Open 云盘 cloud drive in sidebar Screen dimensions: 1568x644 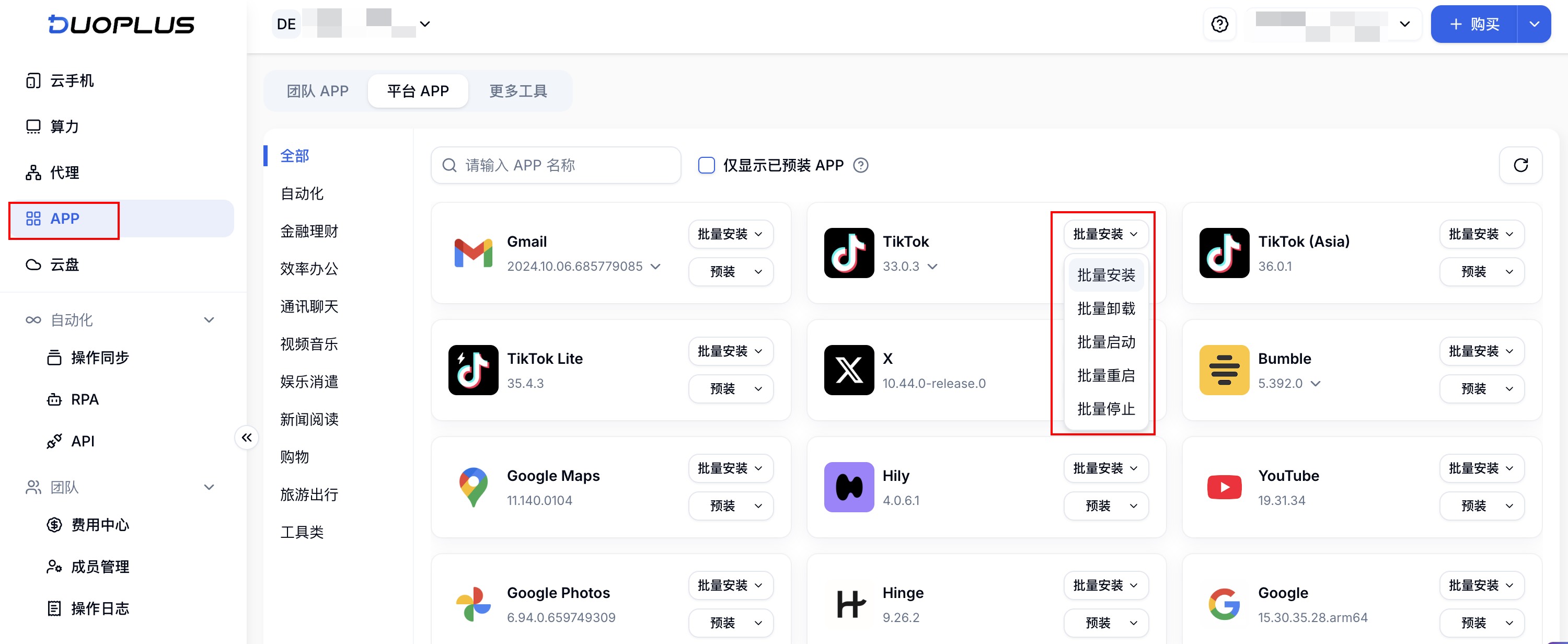pos(64,265)
